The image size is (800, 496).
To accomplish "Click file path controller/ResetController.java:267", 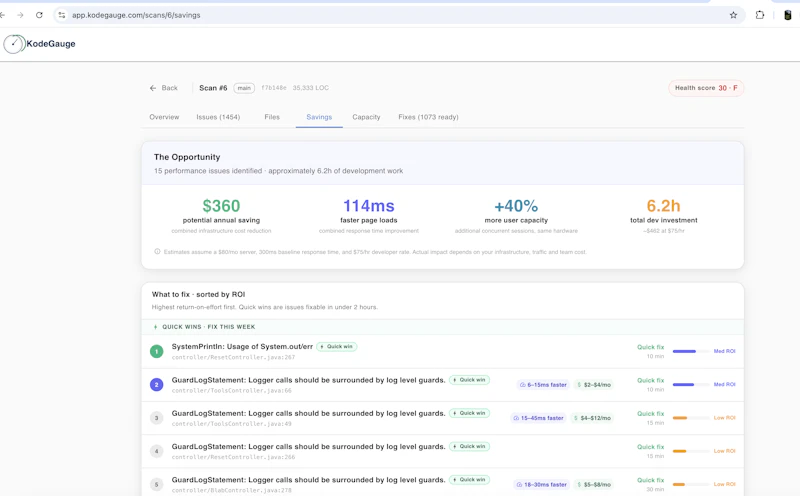I will (x=233, y=357).
